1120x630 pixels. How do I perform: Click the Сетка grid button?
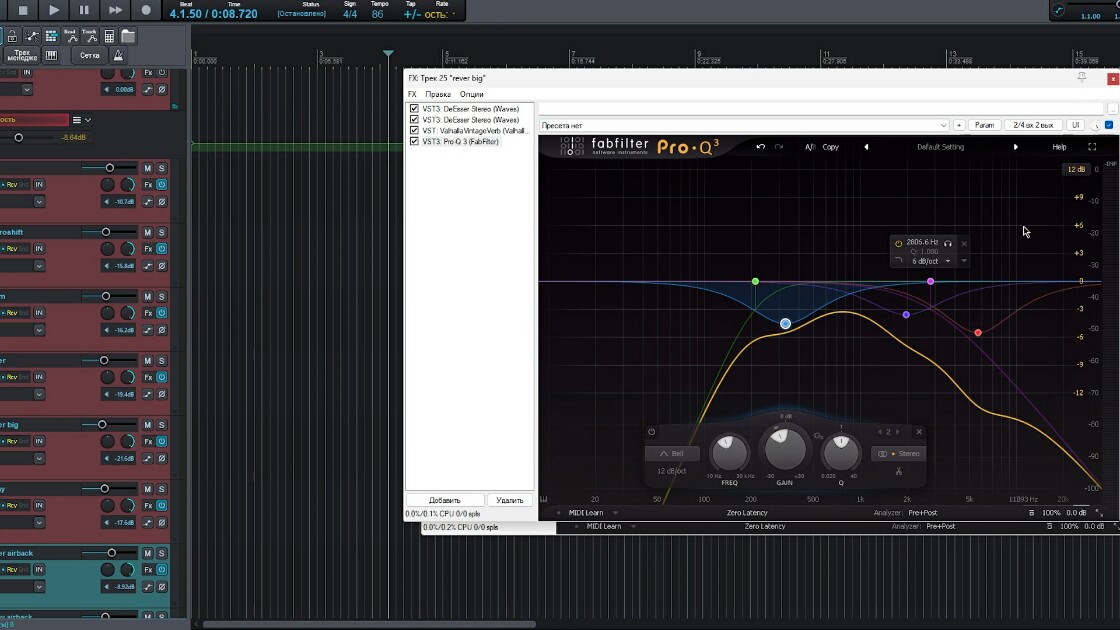90,56
